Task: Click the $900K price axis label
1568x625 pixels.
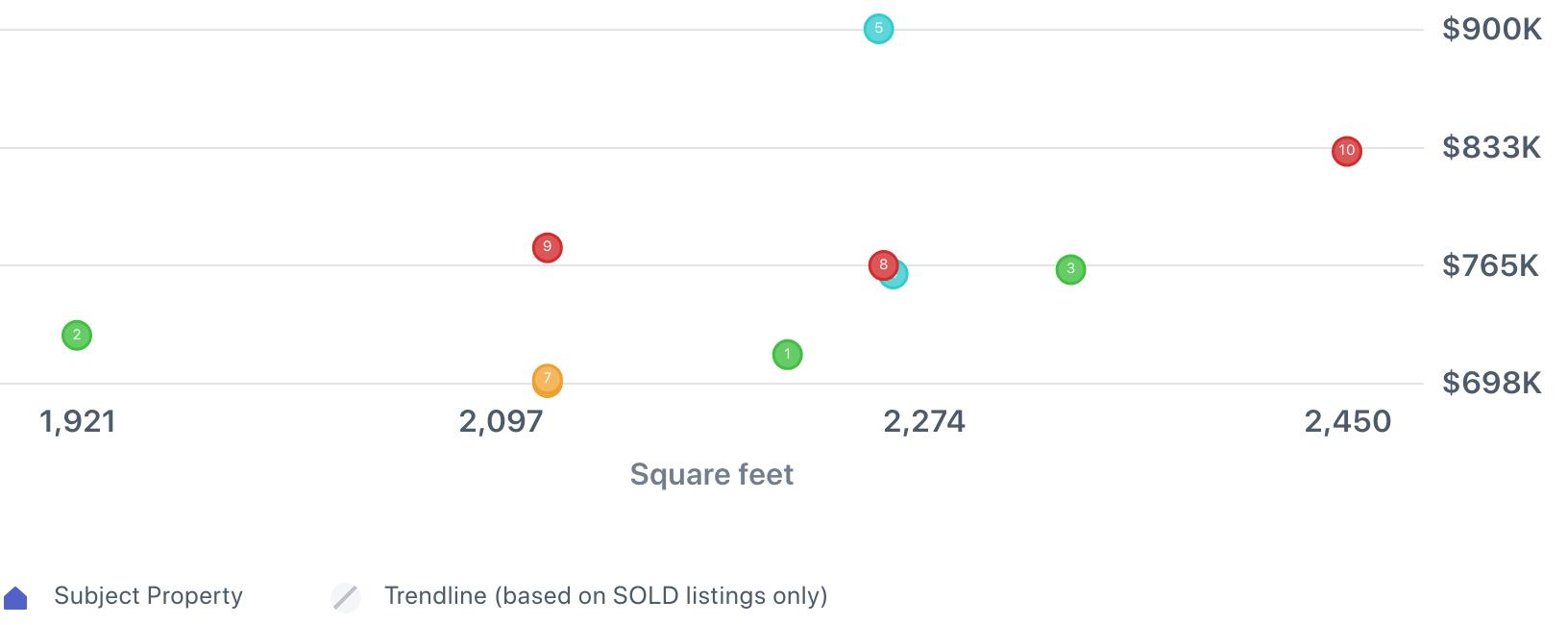Action: coord(1491,30)
